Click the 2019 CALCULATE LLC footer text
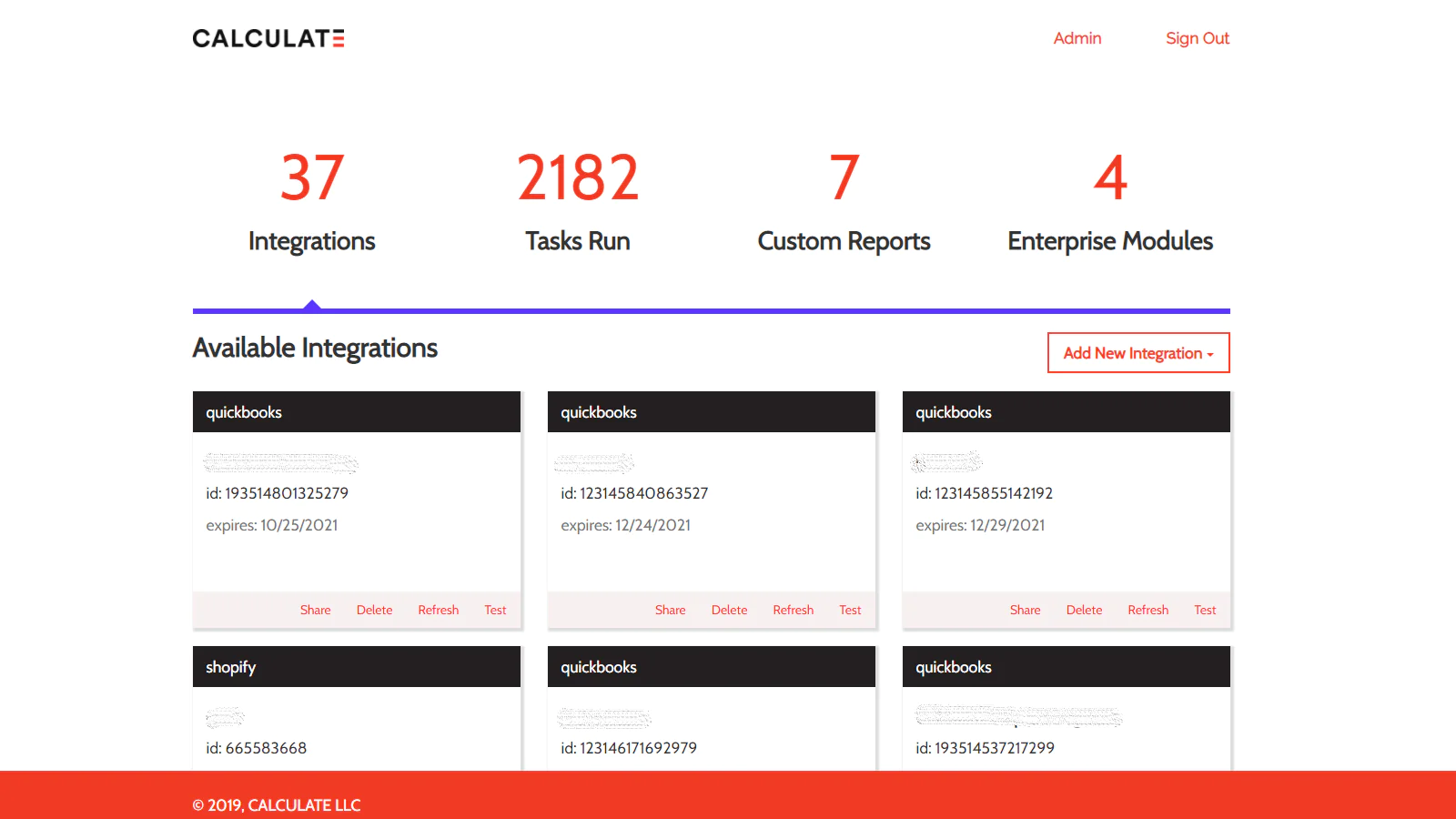Image resolution: width=1456 pixels, height=819 pixels. [277, 805]
